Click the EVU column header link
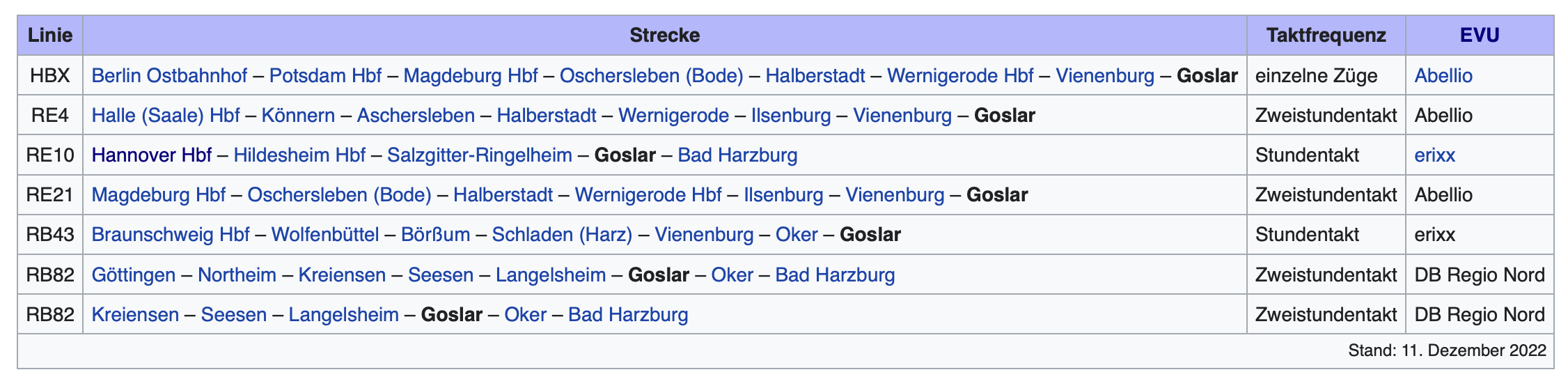The height and width of the screenshot is (379, 1568). tap(1480, 35)
